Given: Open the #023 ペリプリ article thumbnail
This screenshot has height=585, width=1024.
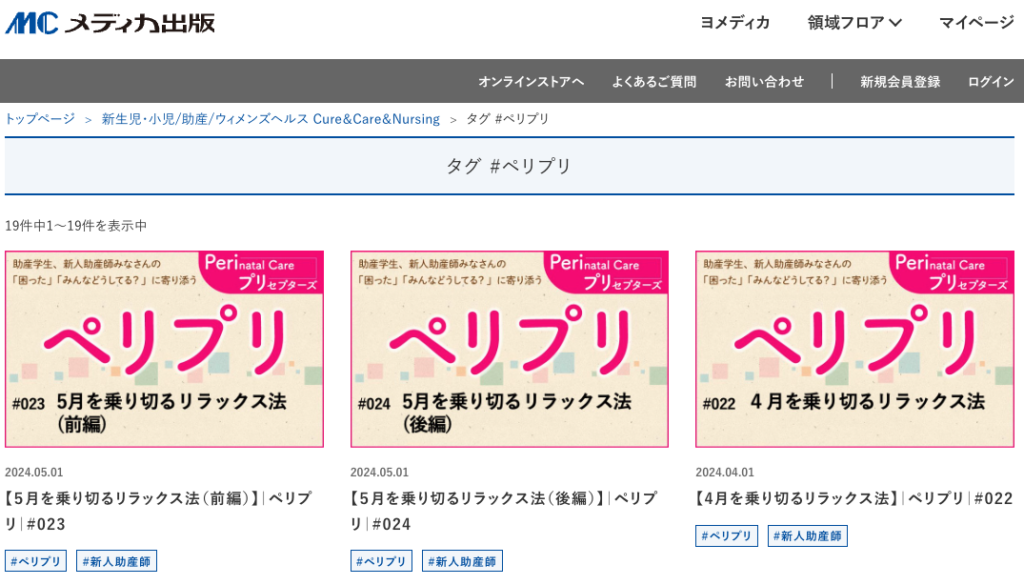Looking at the screenshot, I should click(x=164, y=348).
